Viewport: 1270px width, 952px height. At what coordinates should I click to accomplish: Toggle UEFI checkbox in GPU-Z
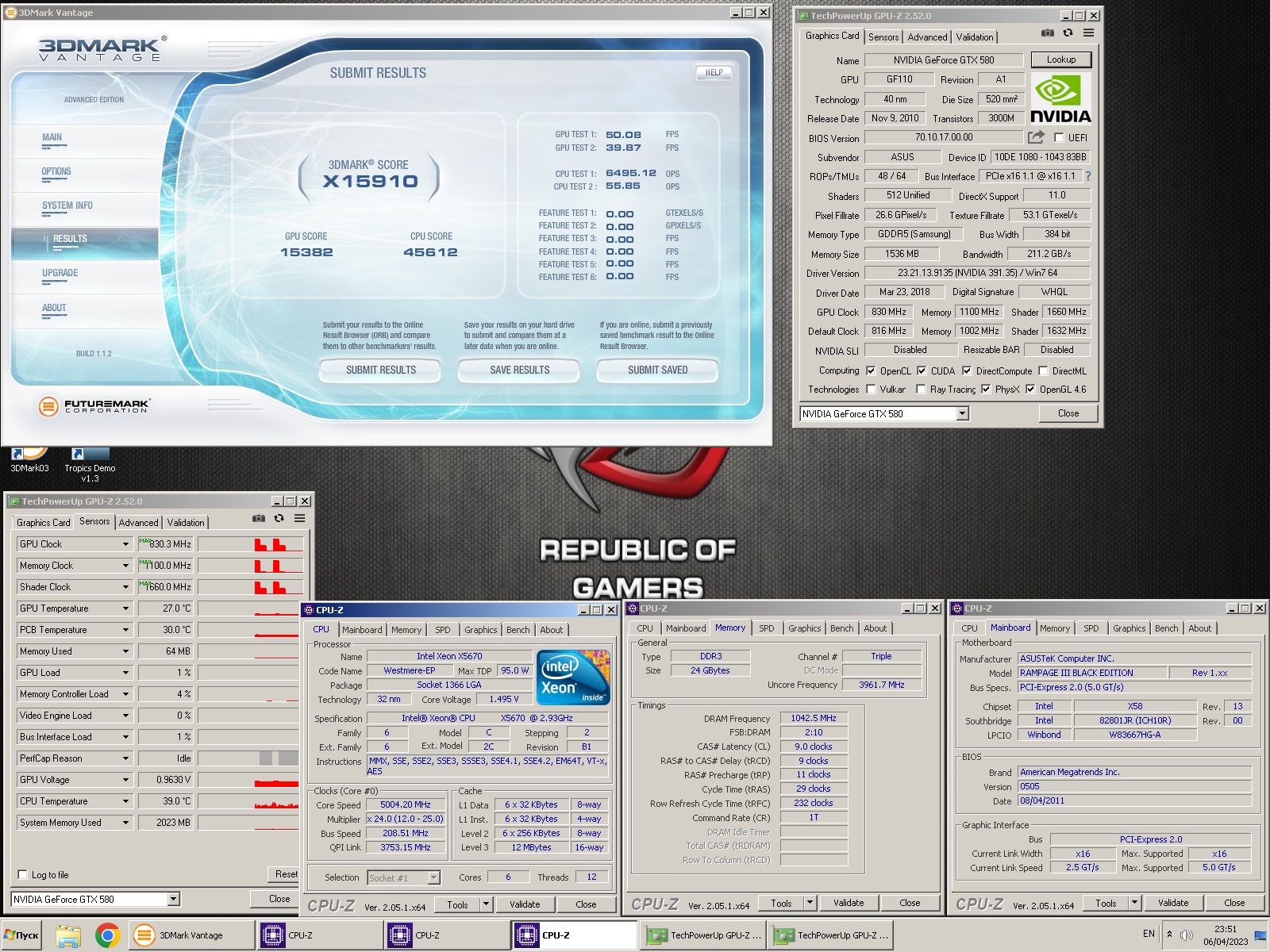point(1059,137)
